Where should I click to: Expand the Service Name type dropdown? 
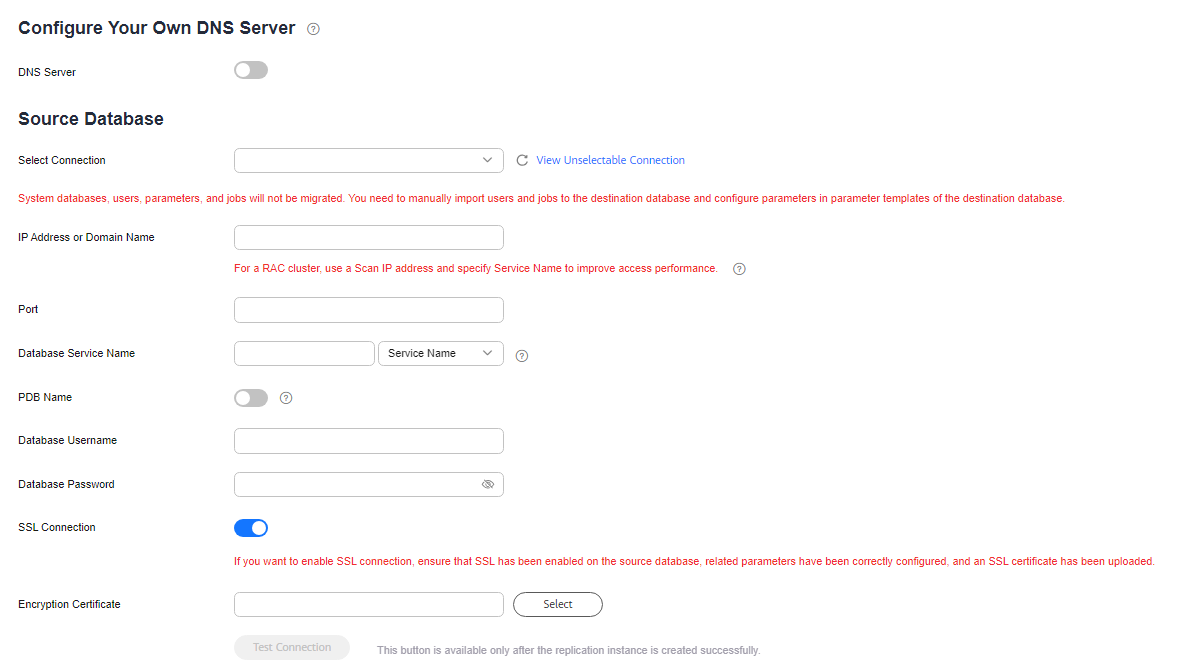coord(441,354)
